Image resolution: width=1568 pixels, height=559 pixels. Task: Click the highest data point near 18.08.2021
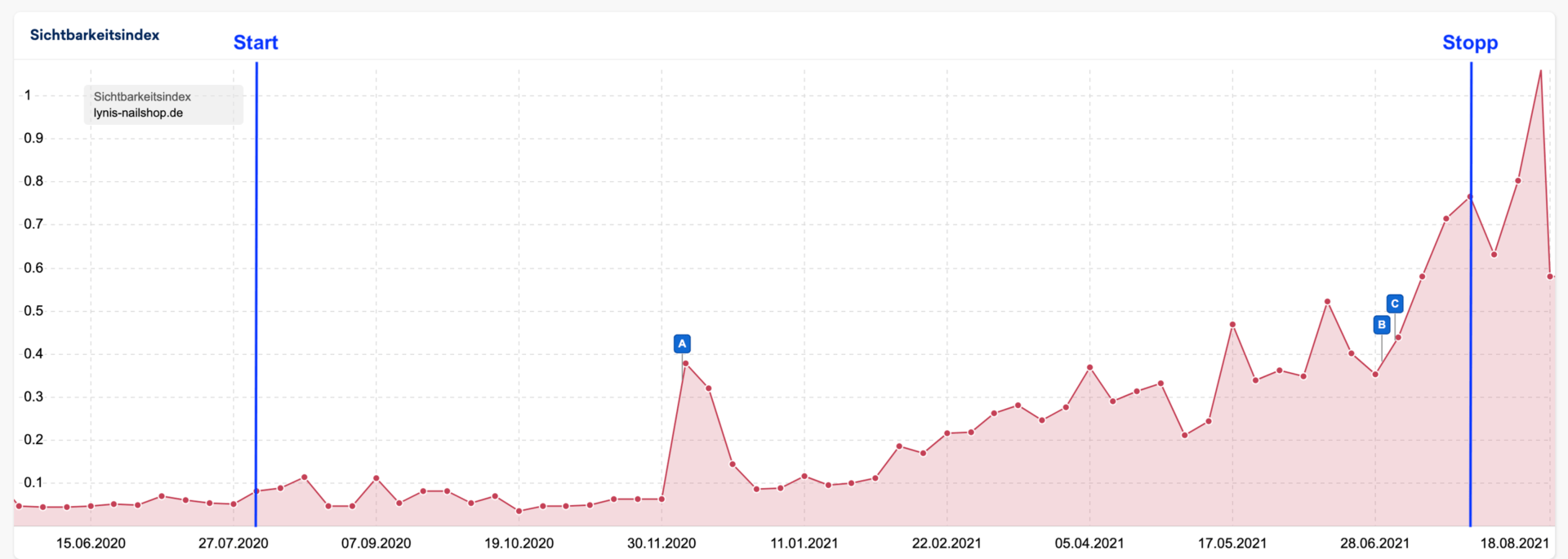click(1540, 71)
